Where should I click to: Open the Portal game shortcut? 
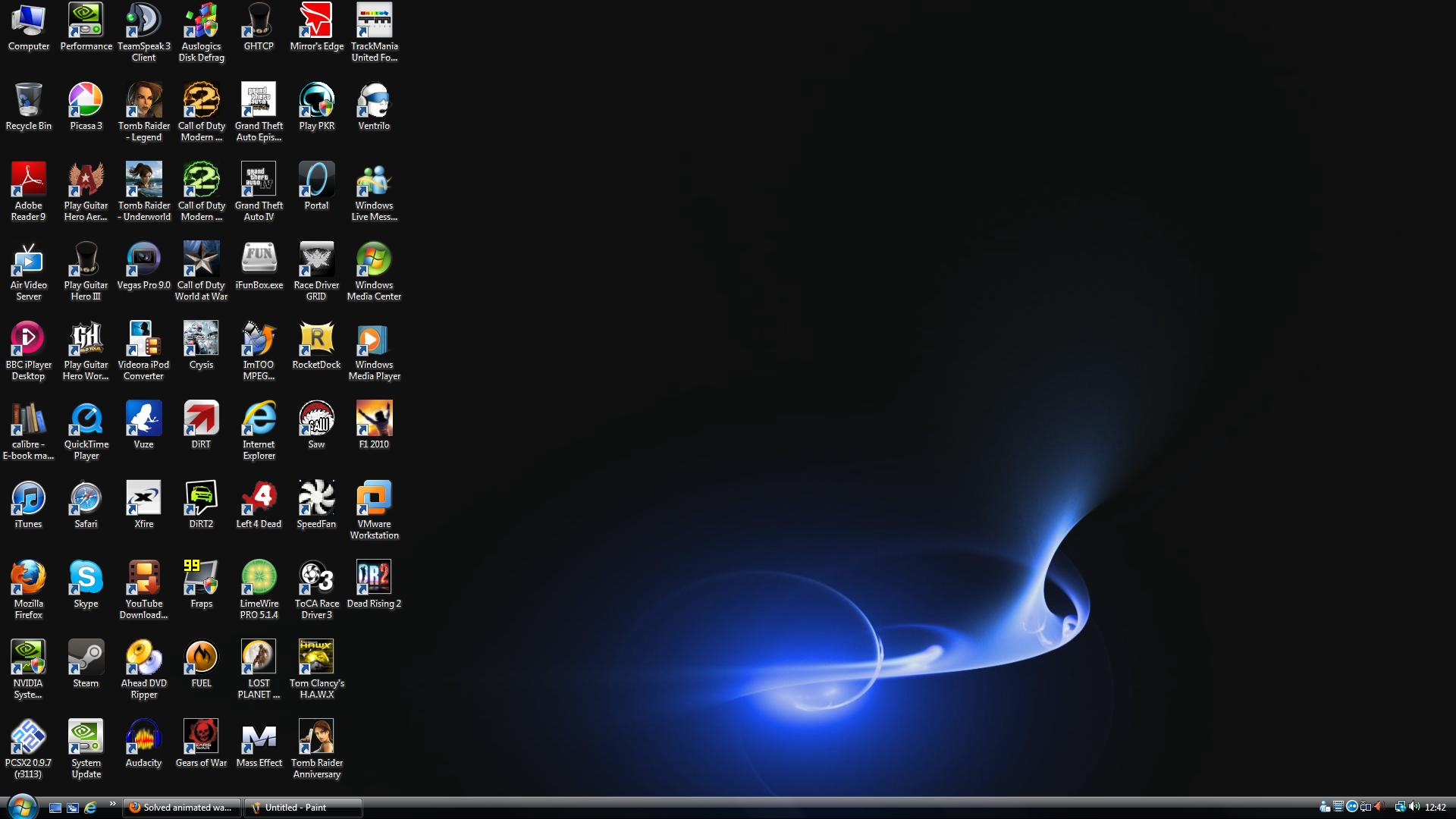(x=316, y=180)
